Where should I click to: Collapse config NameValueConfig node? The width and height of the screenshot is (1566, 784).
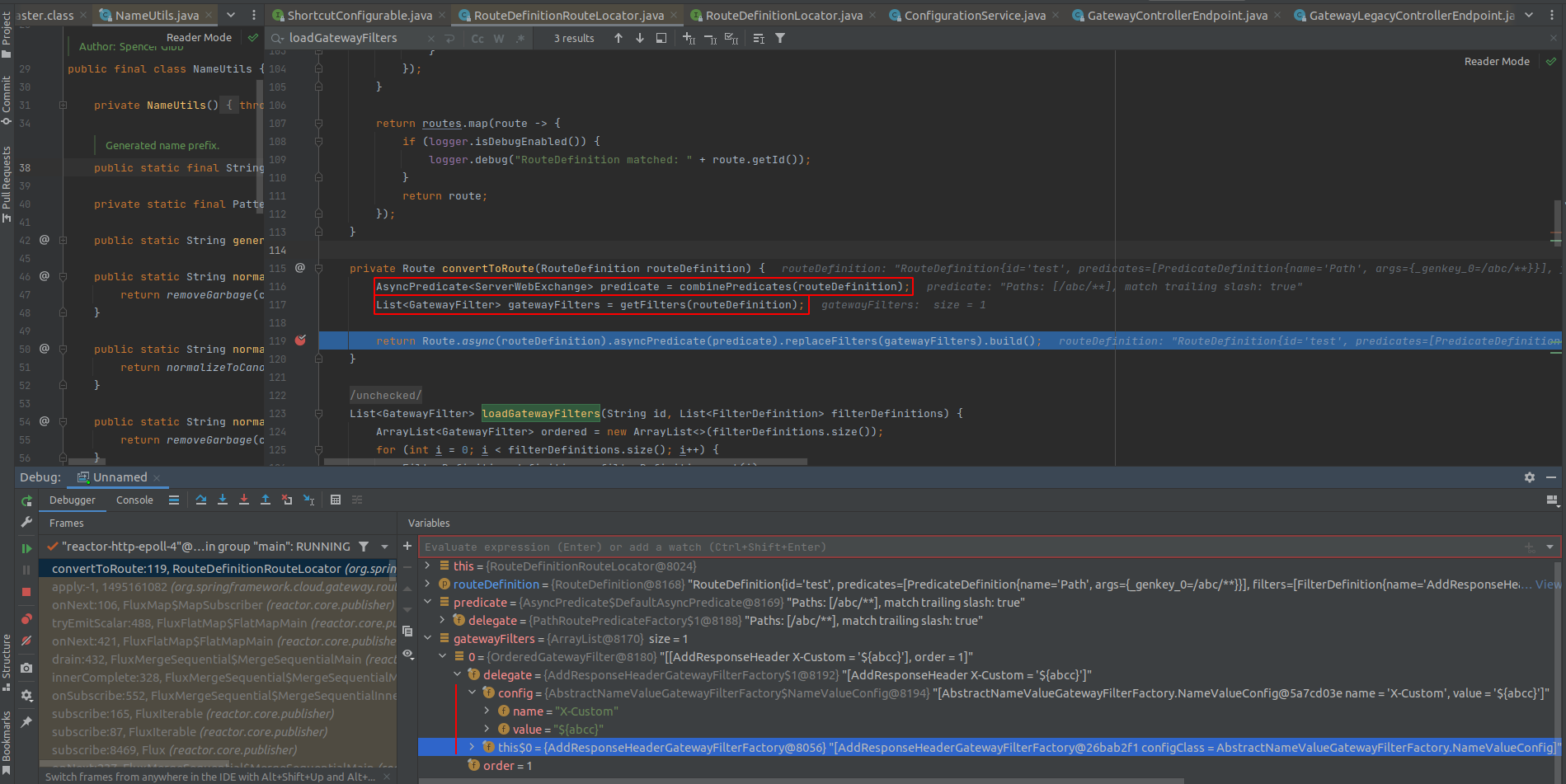472,693
